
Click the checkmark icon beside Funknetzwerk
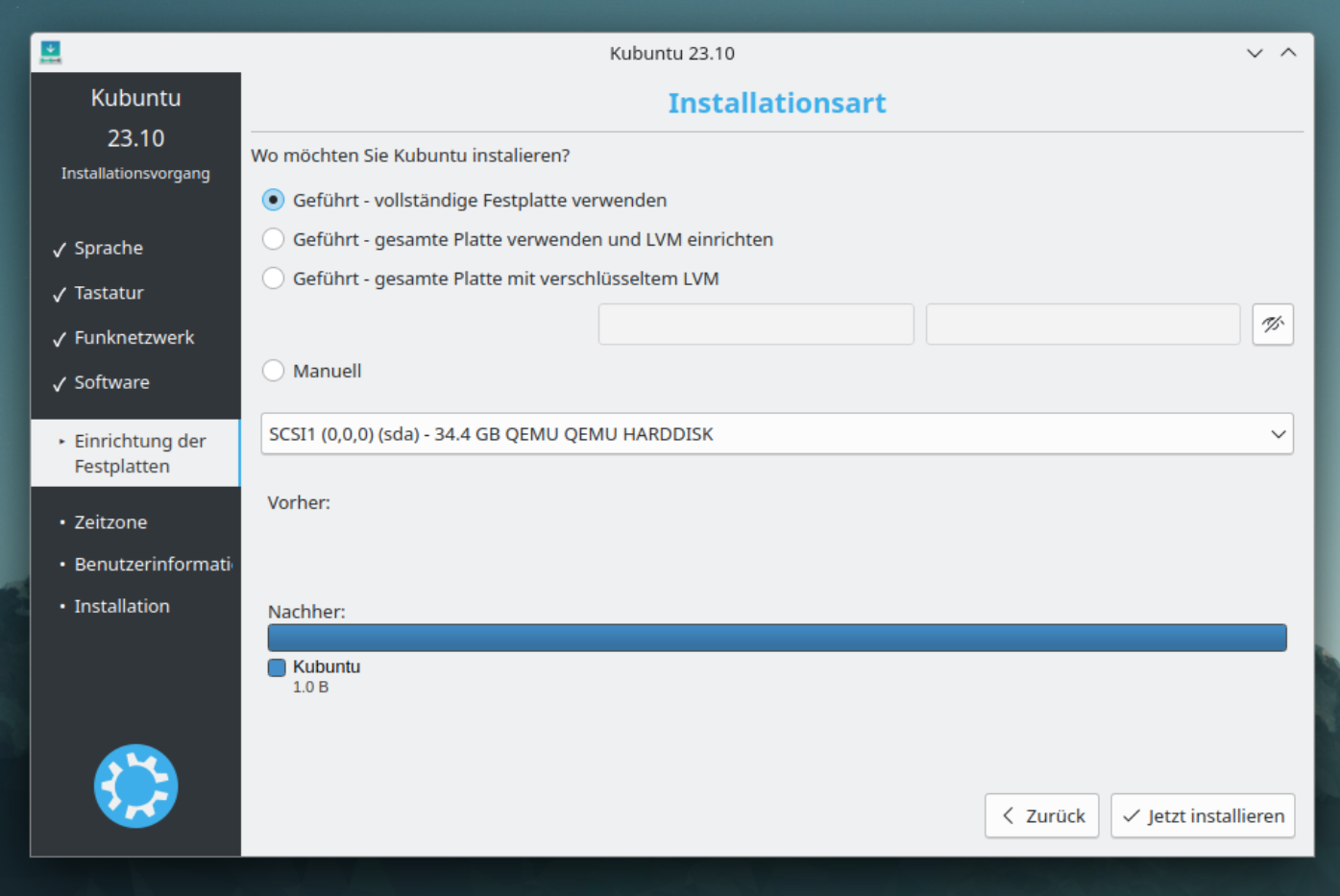coord(60,339)
